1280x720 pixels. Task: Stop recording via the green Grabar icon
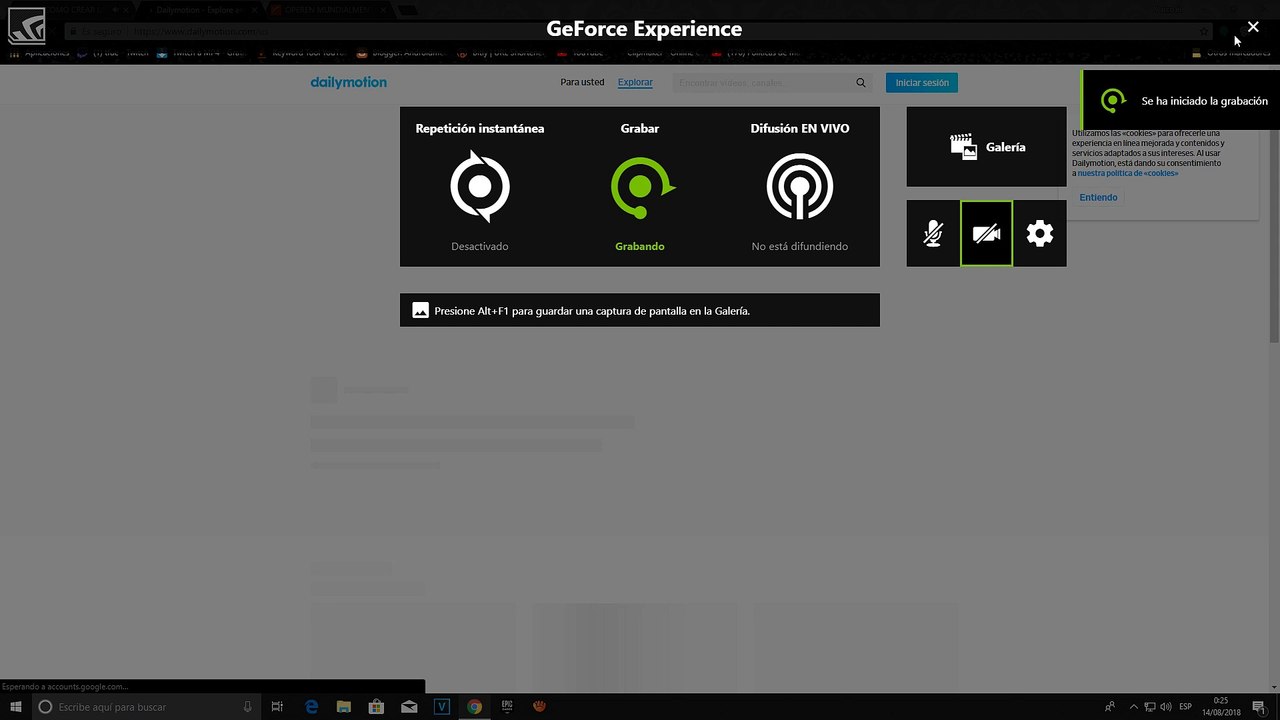pyautogui.click(x=641, y=187)
